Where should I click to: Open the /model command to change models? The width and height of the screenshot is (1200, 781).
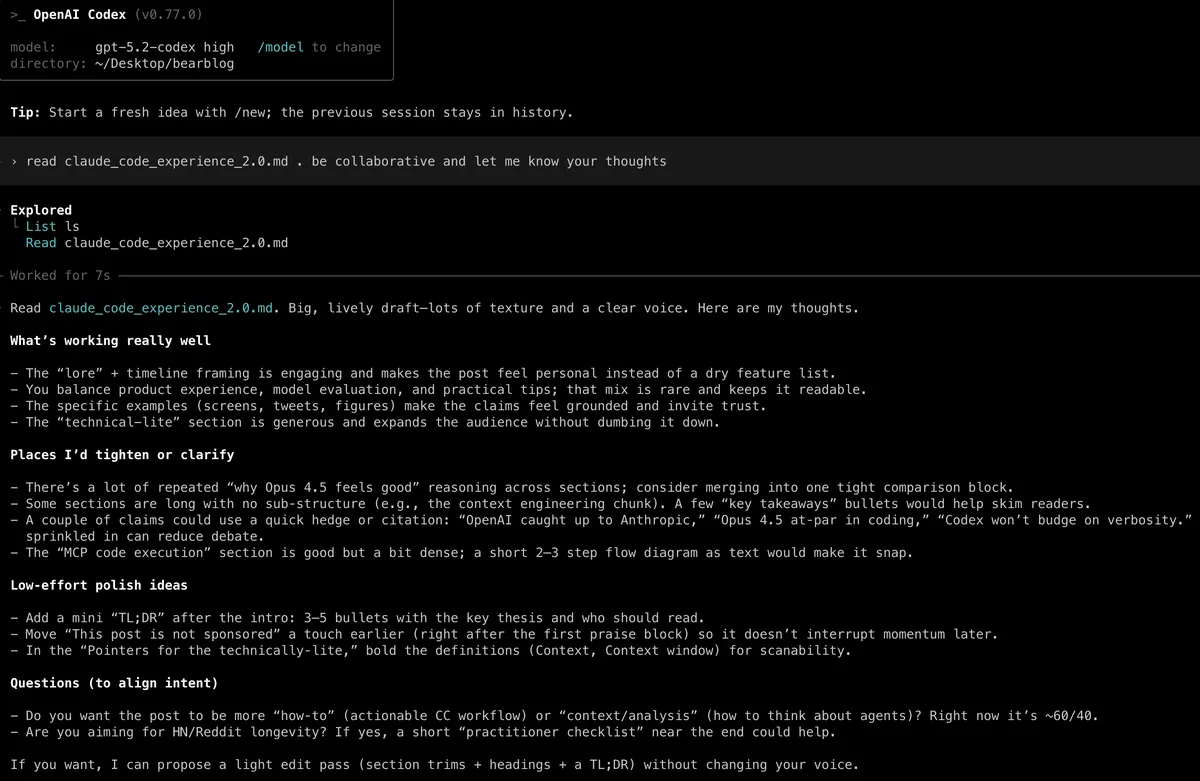pyautogui.click(x=278, y=47)
